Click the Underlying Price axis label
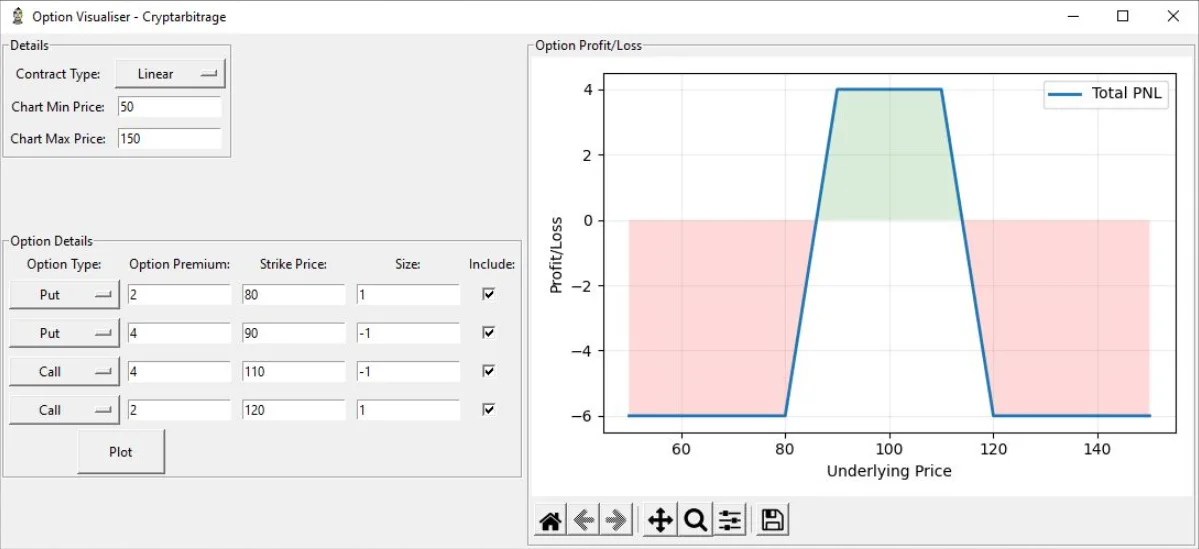 tap(889, 471)
